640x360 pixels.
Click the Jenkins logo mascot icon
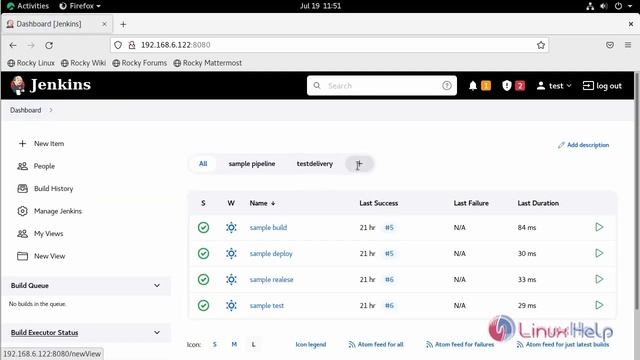pyautogui.click(x=17, y=85)
